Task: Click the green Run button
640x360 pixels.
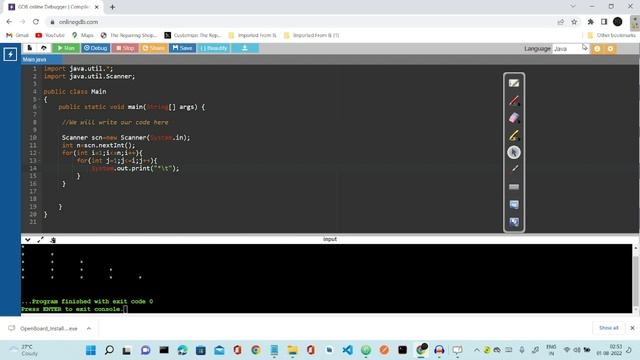Action: (x=66, y=48)
